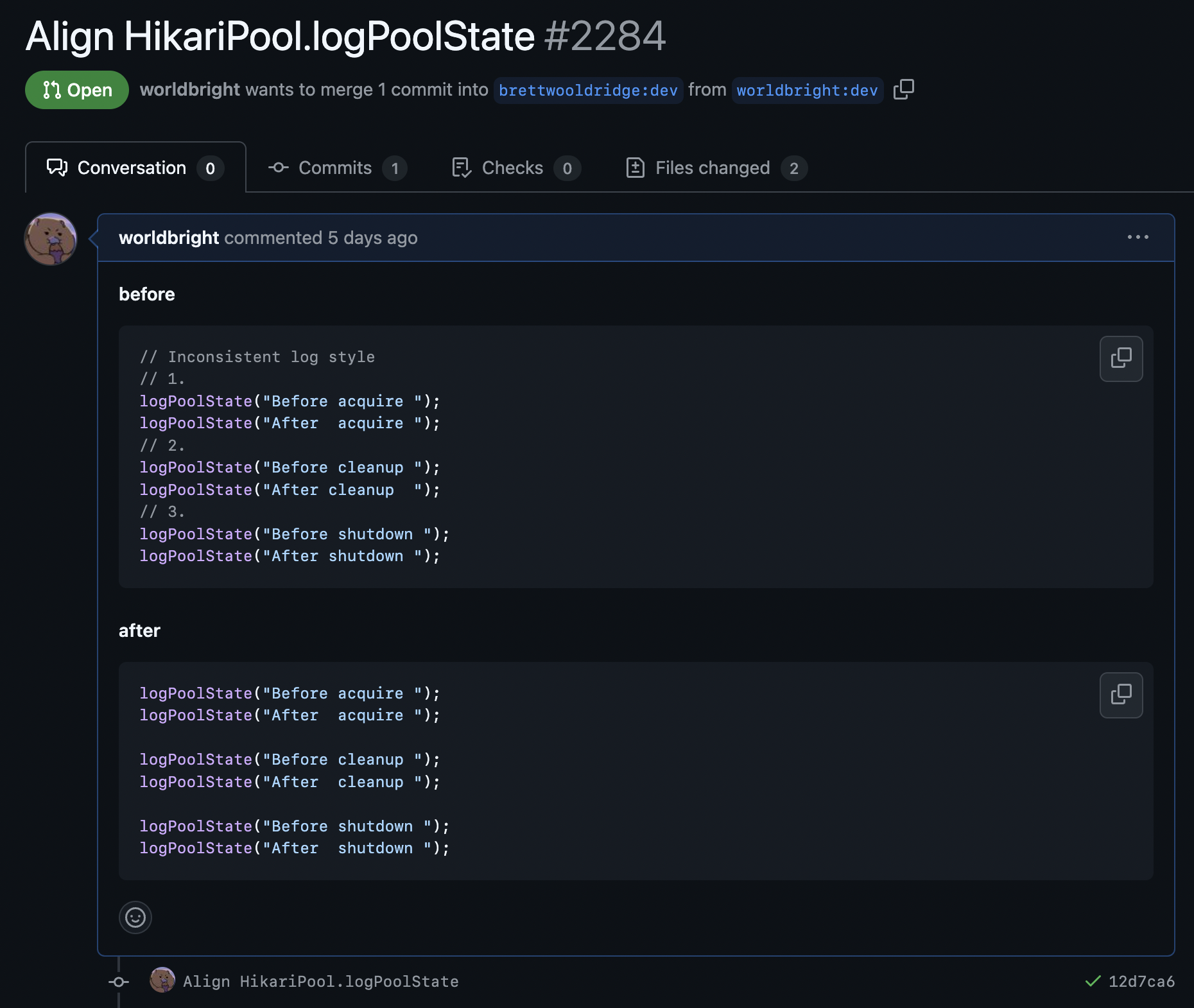Click the worldbright name in the comment header
The height and width of the screenshot is (1008, 1194).
point(169,238)
